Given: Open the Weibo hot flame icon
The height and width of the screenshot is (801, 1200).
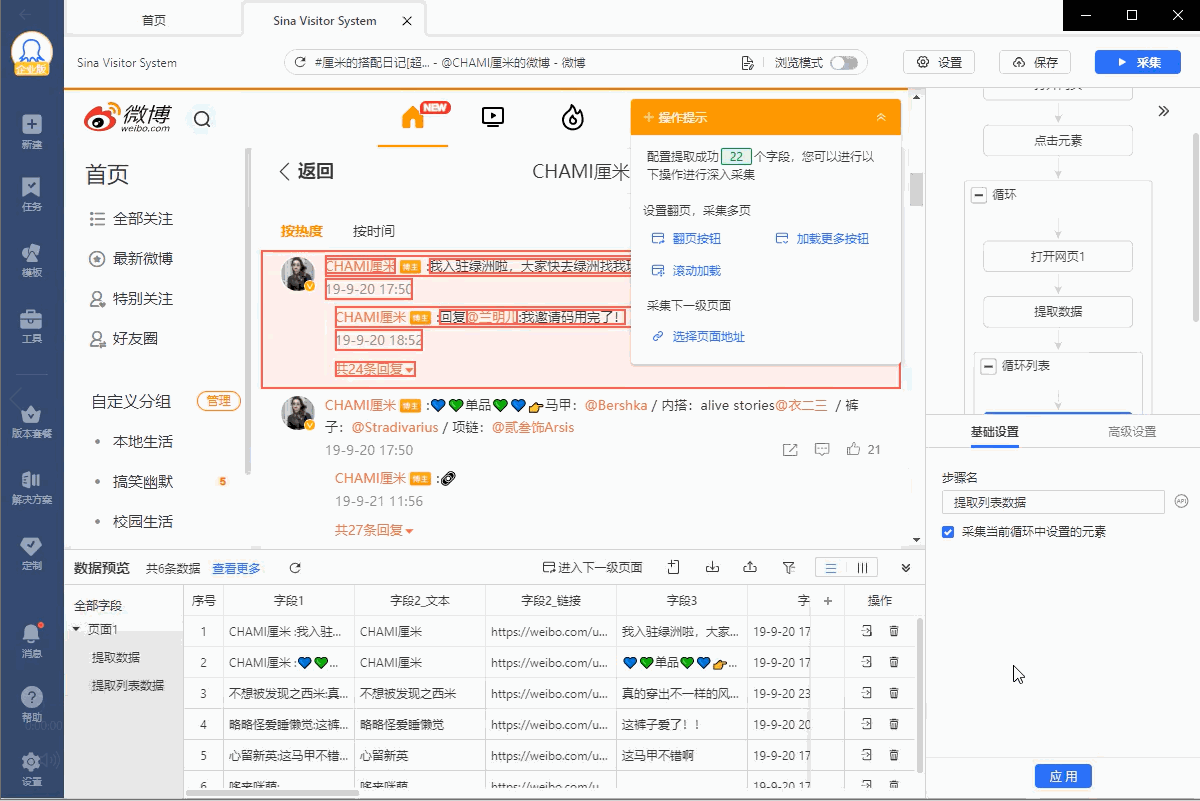Looking at the screenshot, I should click(x=572, y=117).
